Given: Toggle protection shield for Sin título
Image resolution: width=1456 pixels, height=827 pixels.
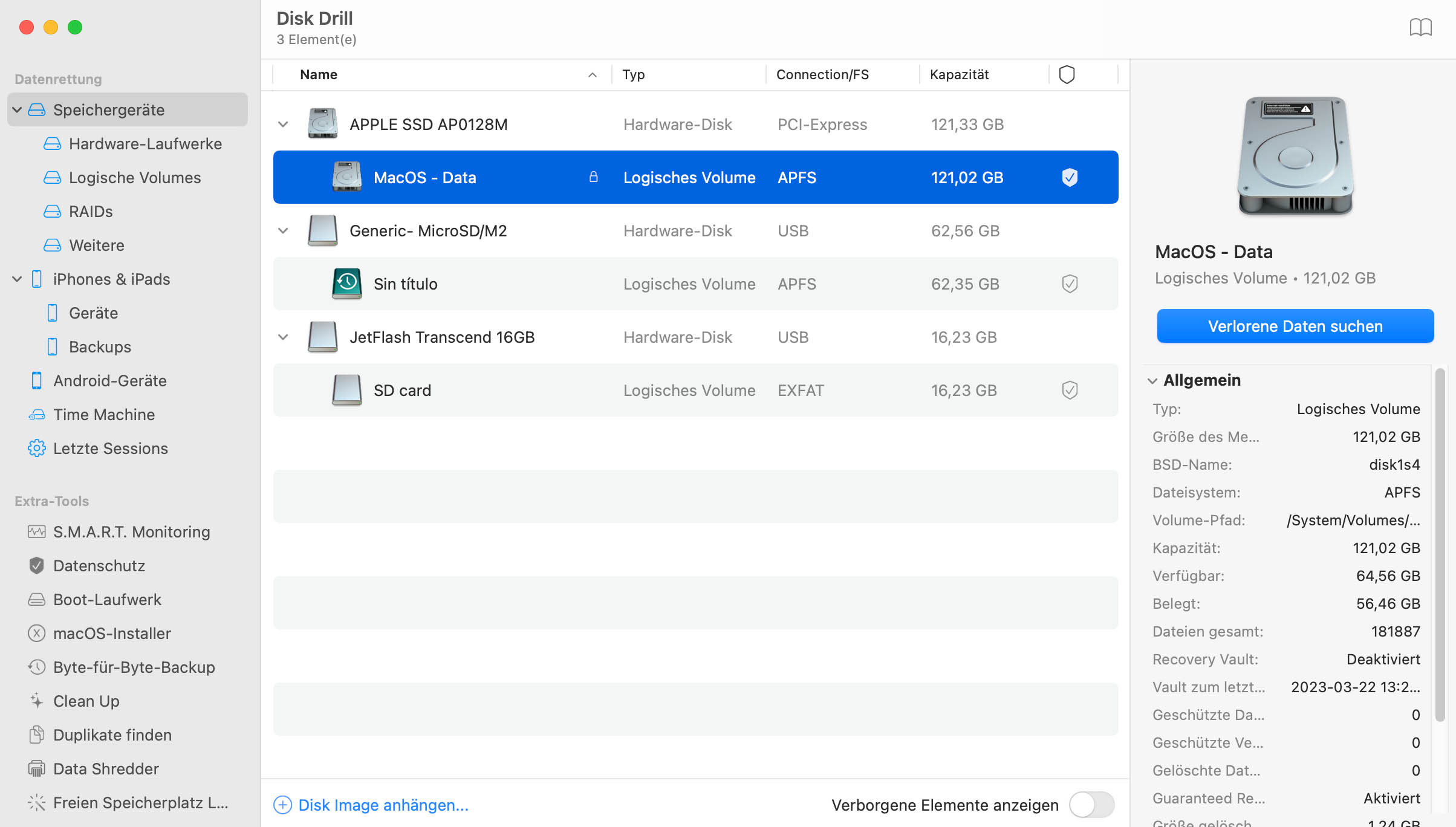Looking at the screenshot, I should coord(1070,284).
